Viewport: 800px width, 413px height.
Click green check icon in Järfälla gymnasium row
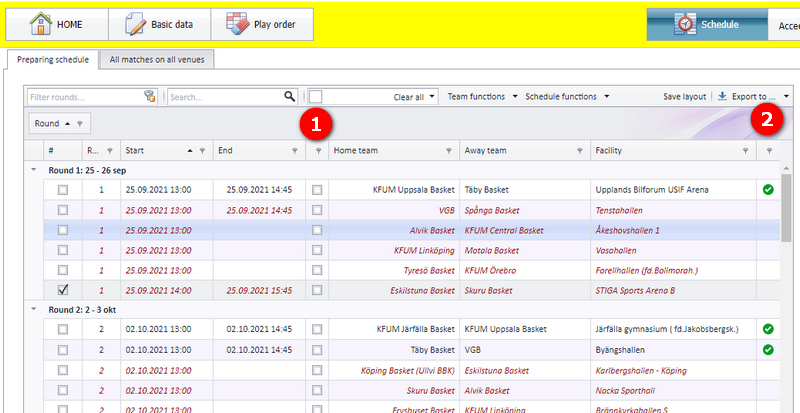pos(768,329)
